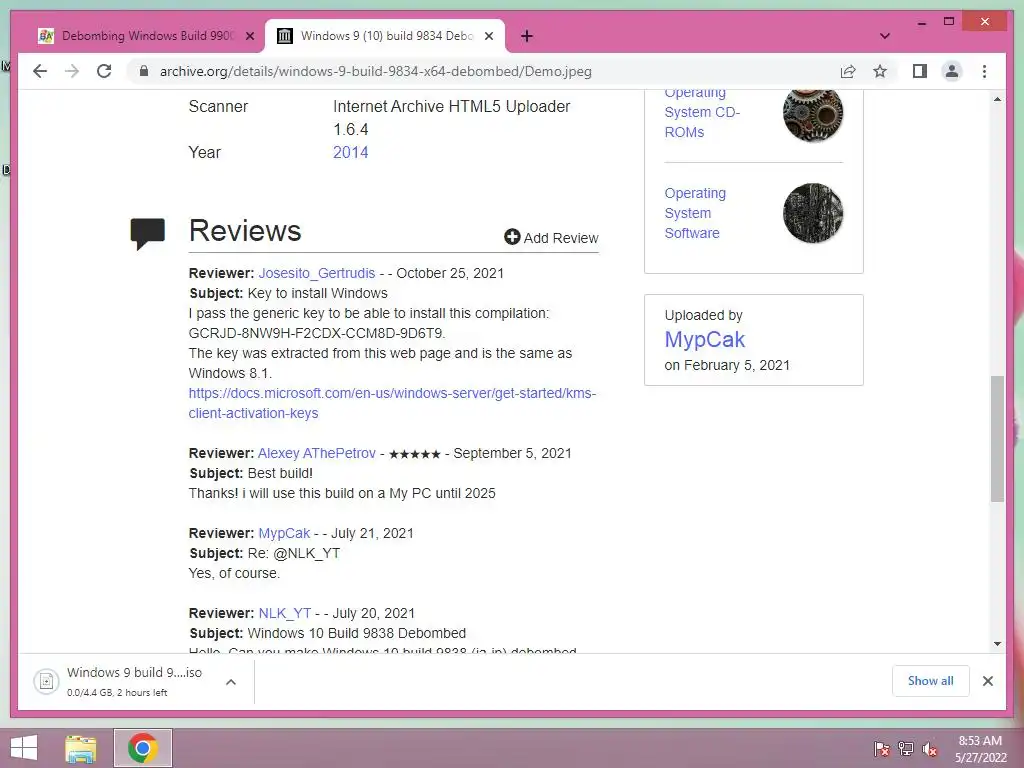This screenshot has height=768, width=1024.
Task: Click the Add Review button
Action: [x=551, y=238]
